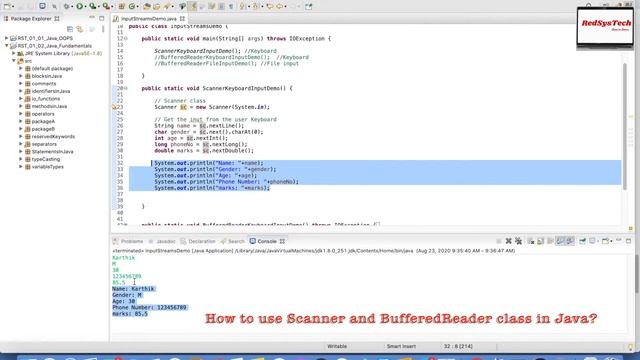Image resolution: width=640 pixels, height=360 pixels.
Task: Toggle Show Console on Standard Error change
Action: (x=570, y=241)
